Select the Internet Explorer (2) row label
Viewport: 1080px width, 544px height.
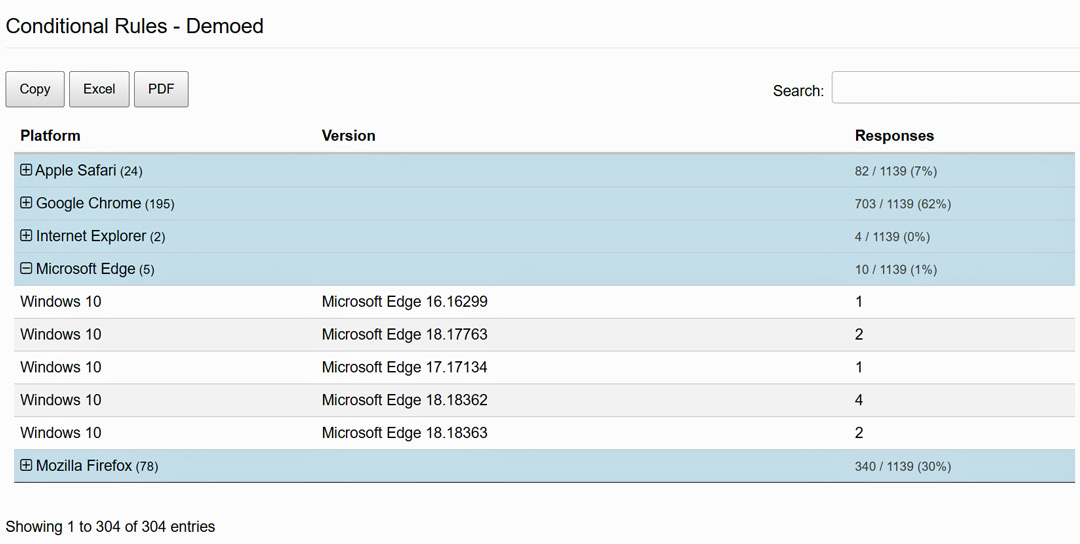point(101,236)
